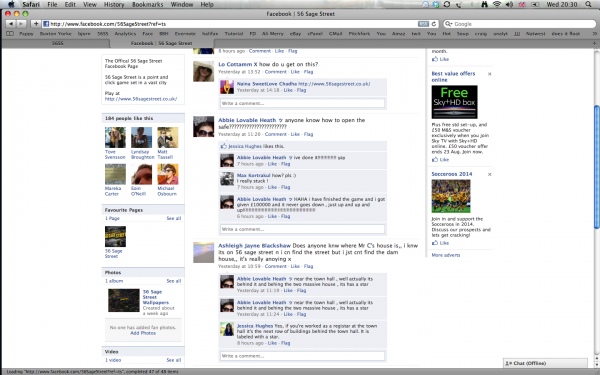This screenshot has width=600, height=375.
Task: Open Wi-Fi status menu icon
Action: coord(497,4)
